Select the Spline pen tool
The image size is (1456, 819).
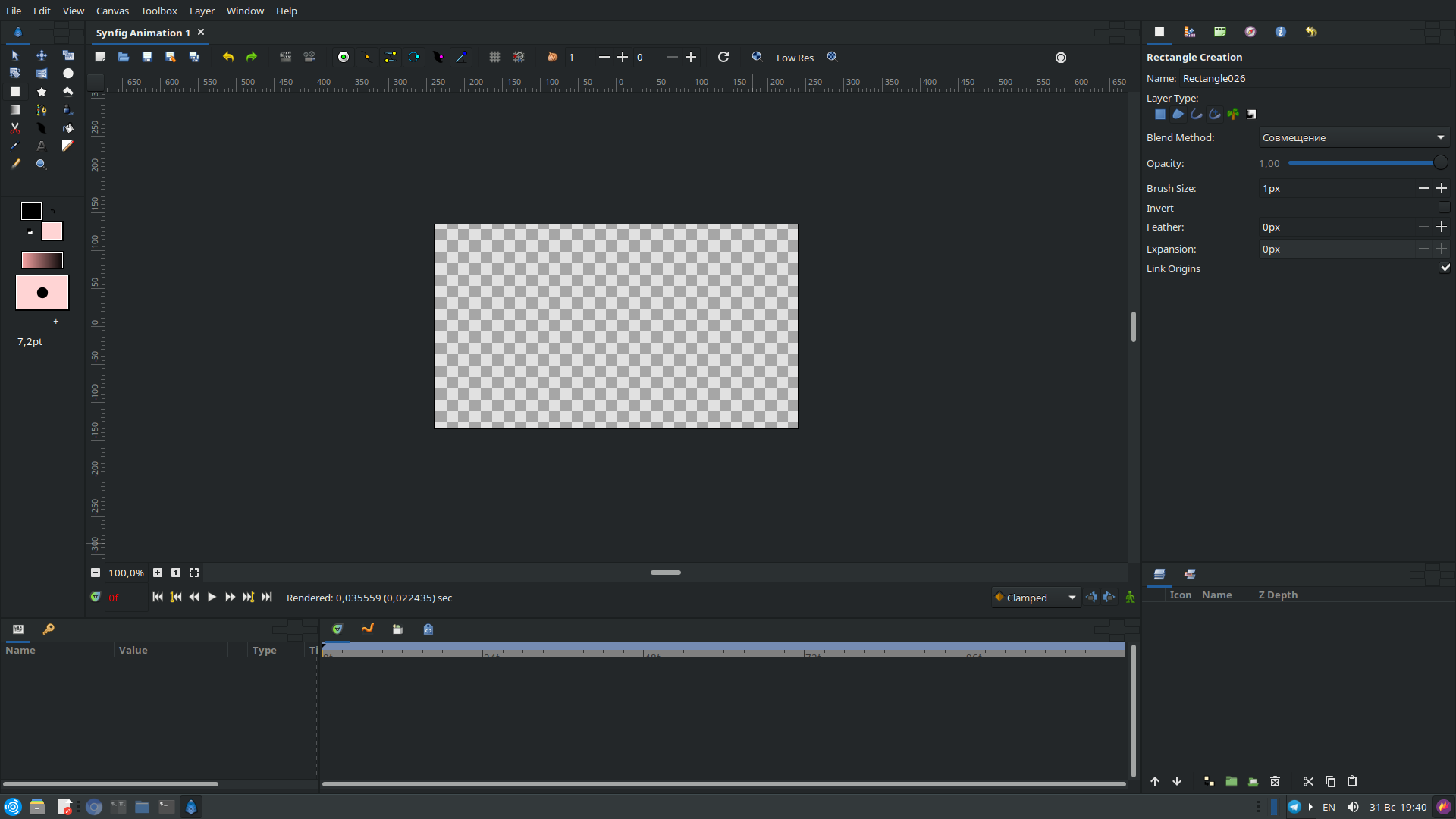coord(42,110)
